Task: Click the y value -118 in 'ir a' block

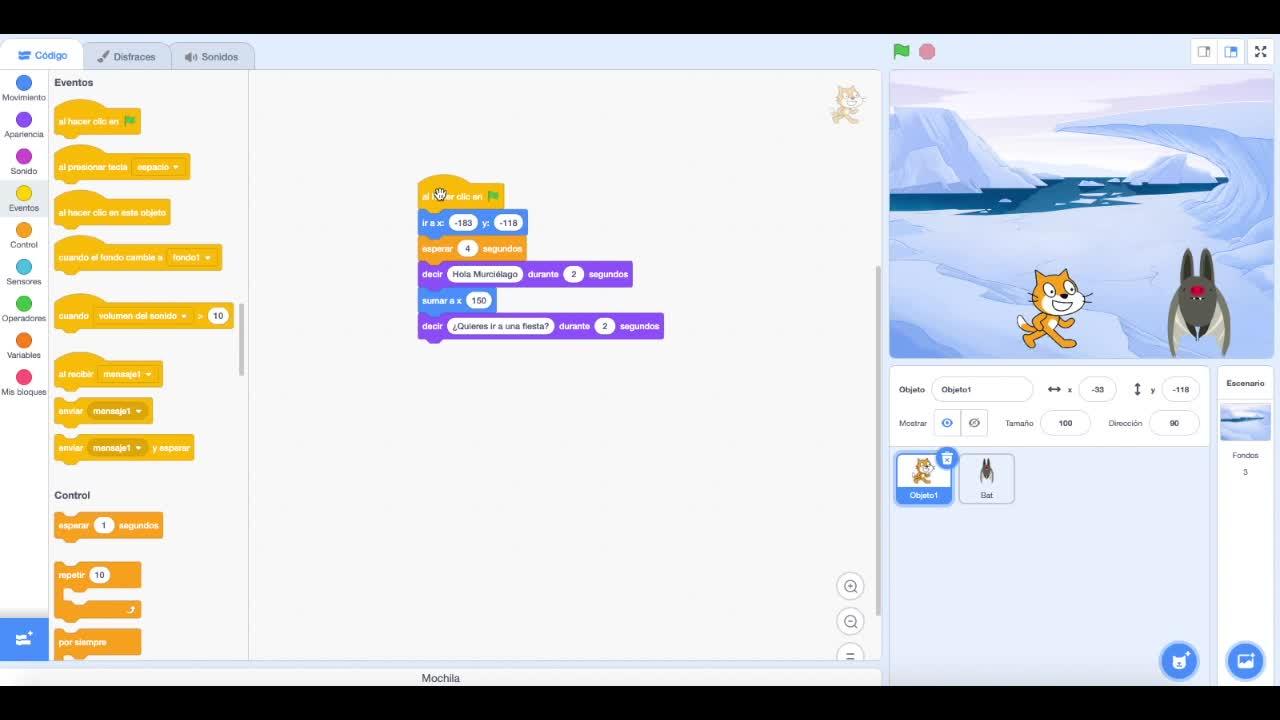Action: click(508, 223)
